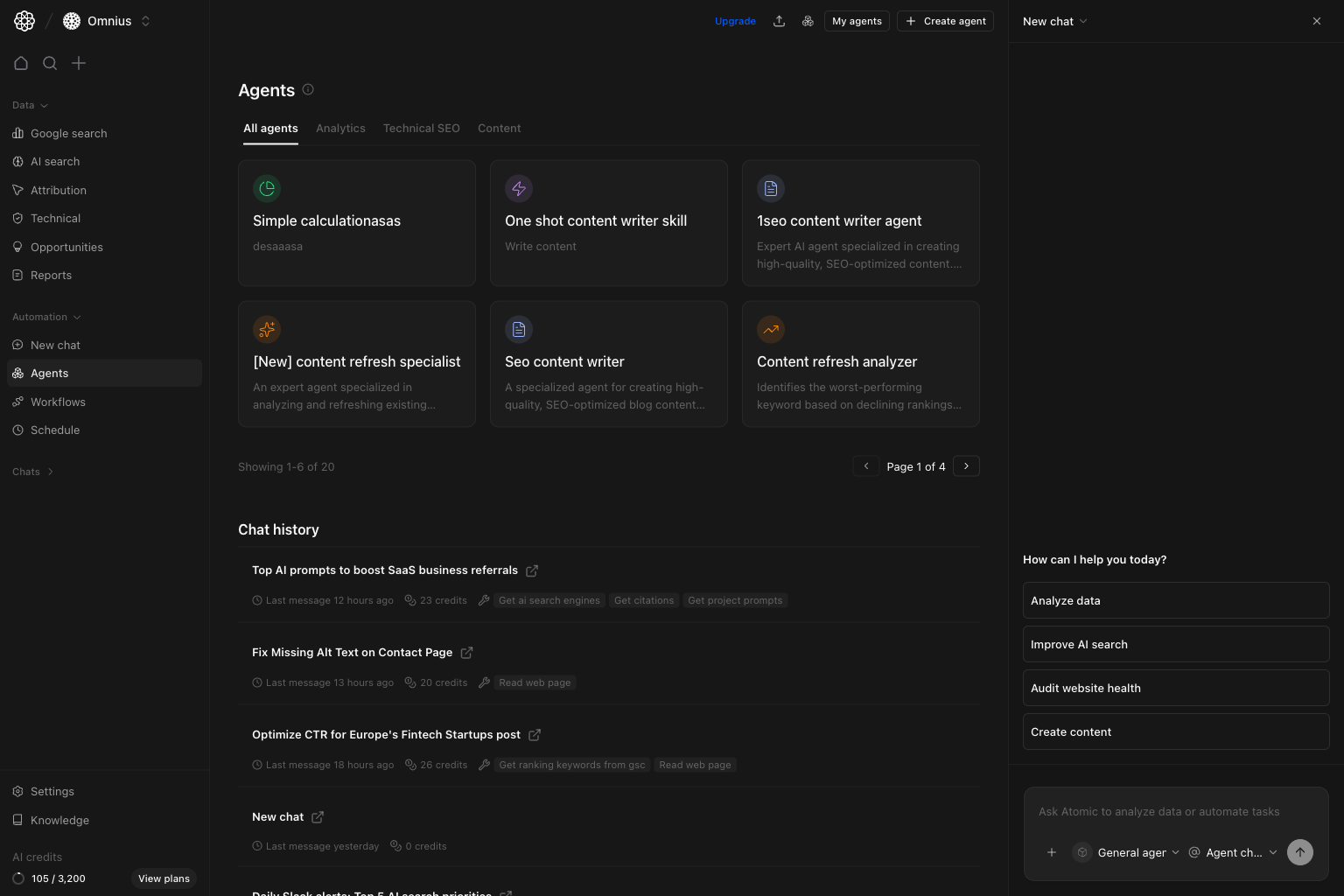The width and height of the screenshot is (1344, 896).
Task: Collapse the Data section
Action: click(45, 105)
